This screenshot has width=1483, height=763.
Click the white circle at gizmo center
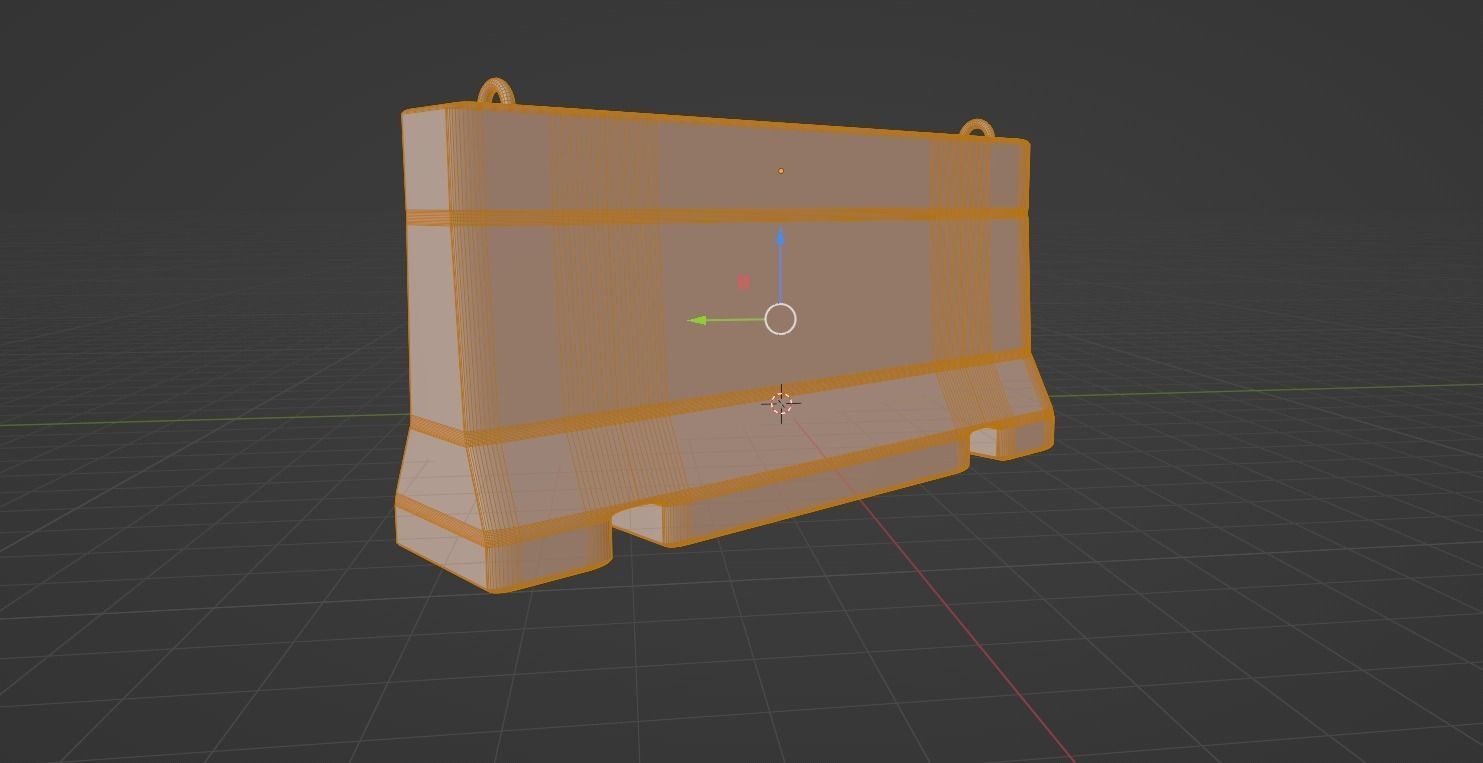(x=780, y=319)
